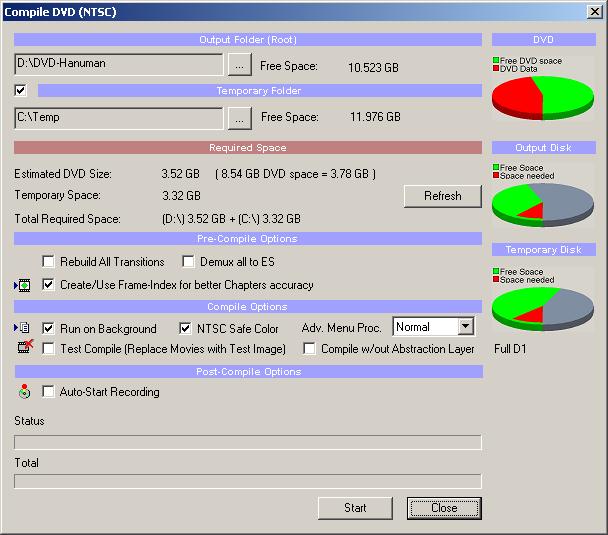Start the DVD compile
This screenshot has width=608, height=535.
355,508
